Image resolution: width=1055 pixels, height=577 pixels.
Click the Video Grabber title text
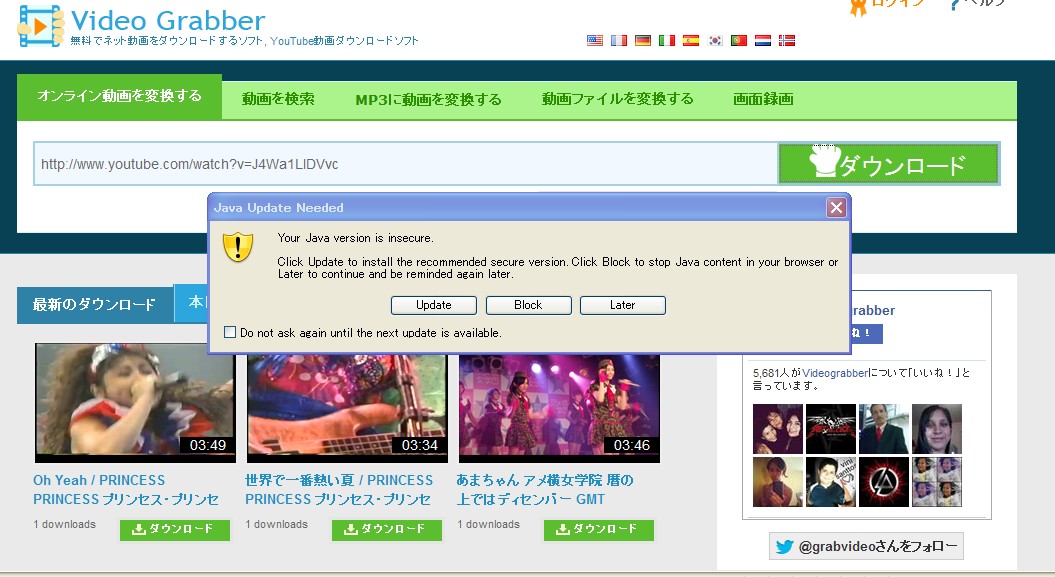(x=168, y=21)
